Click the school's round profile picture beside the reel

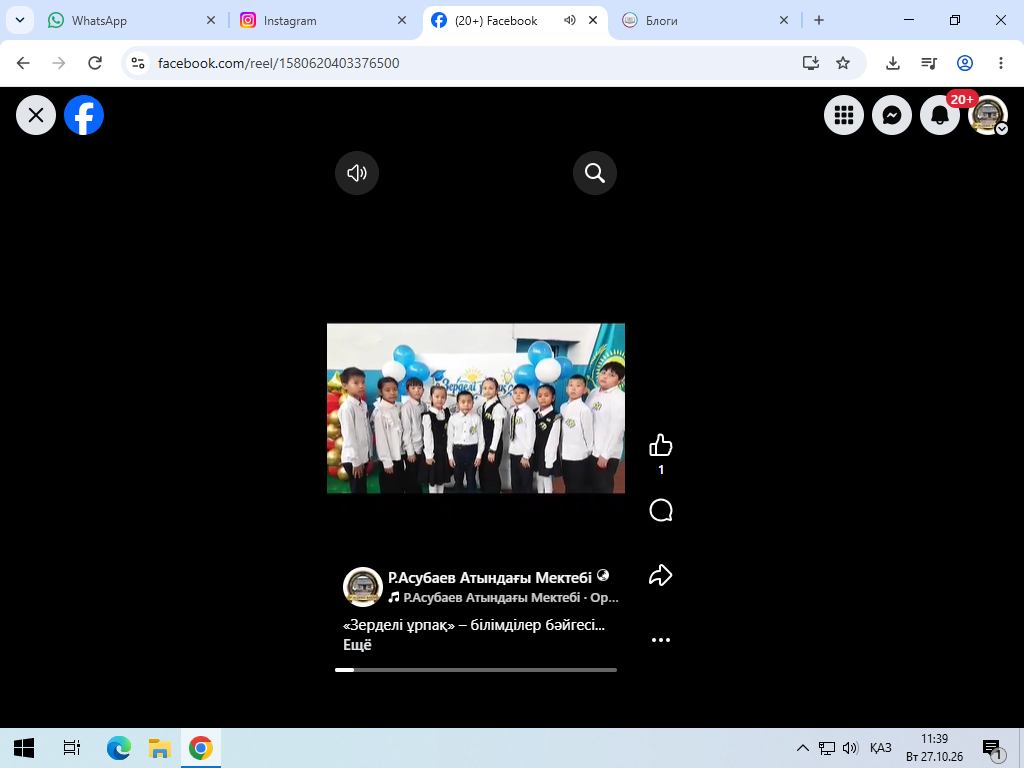(362, 586)
